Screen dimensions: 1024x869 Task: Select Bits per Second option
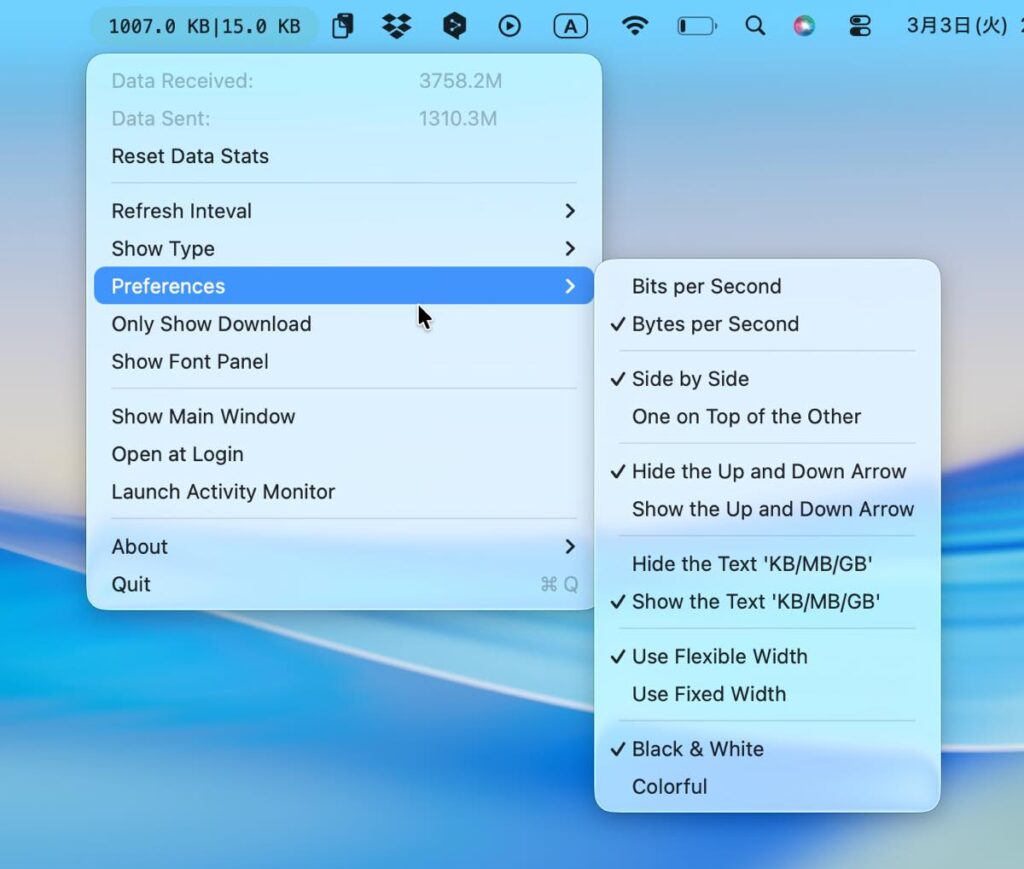tap(706, 286)
